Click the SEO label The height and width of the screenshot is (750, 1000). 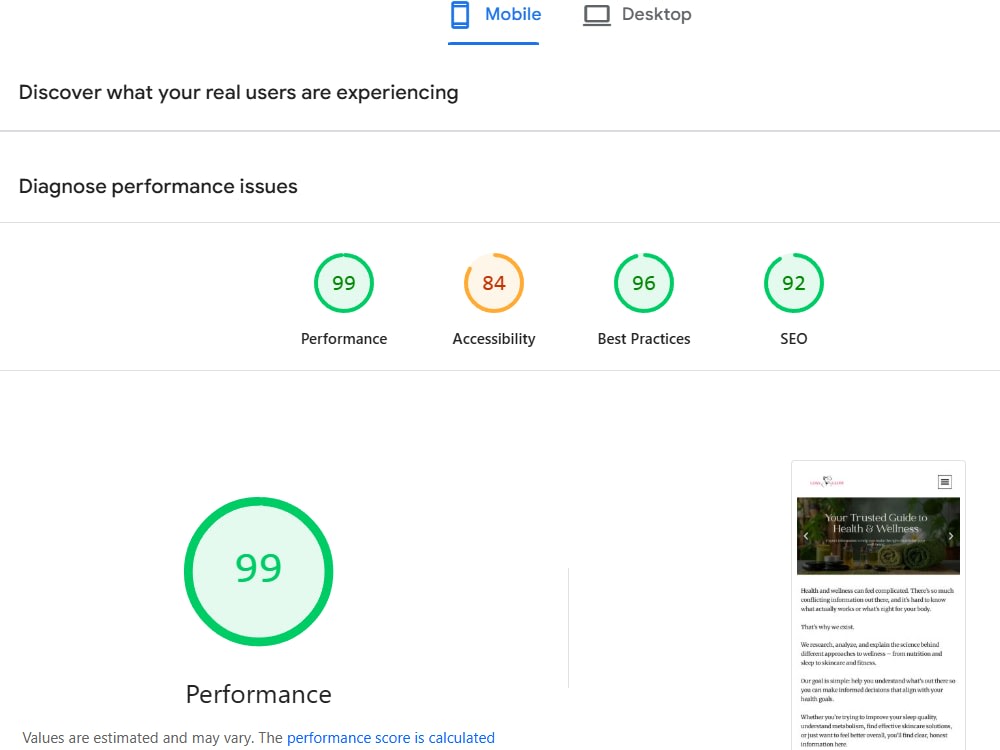coord(793,339)
